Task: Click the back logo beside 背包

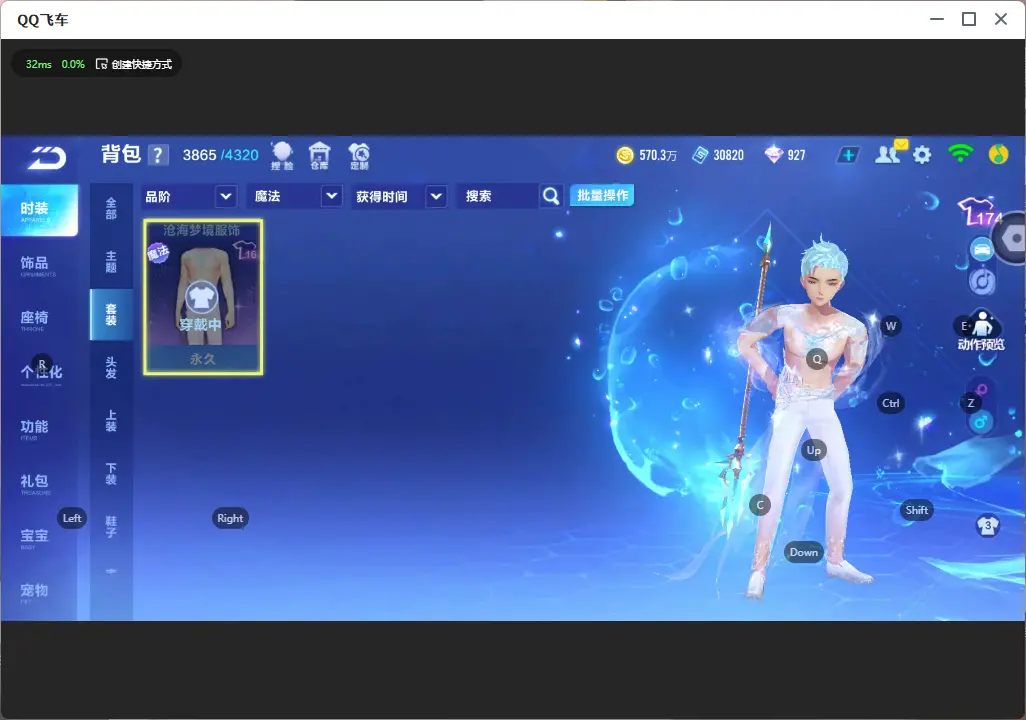Action: click(47, 158)
